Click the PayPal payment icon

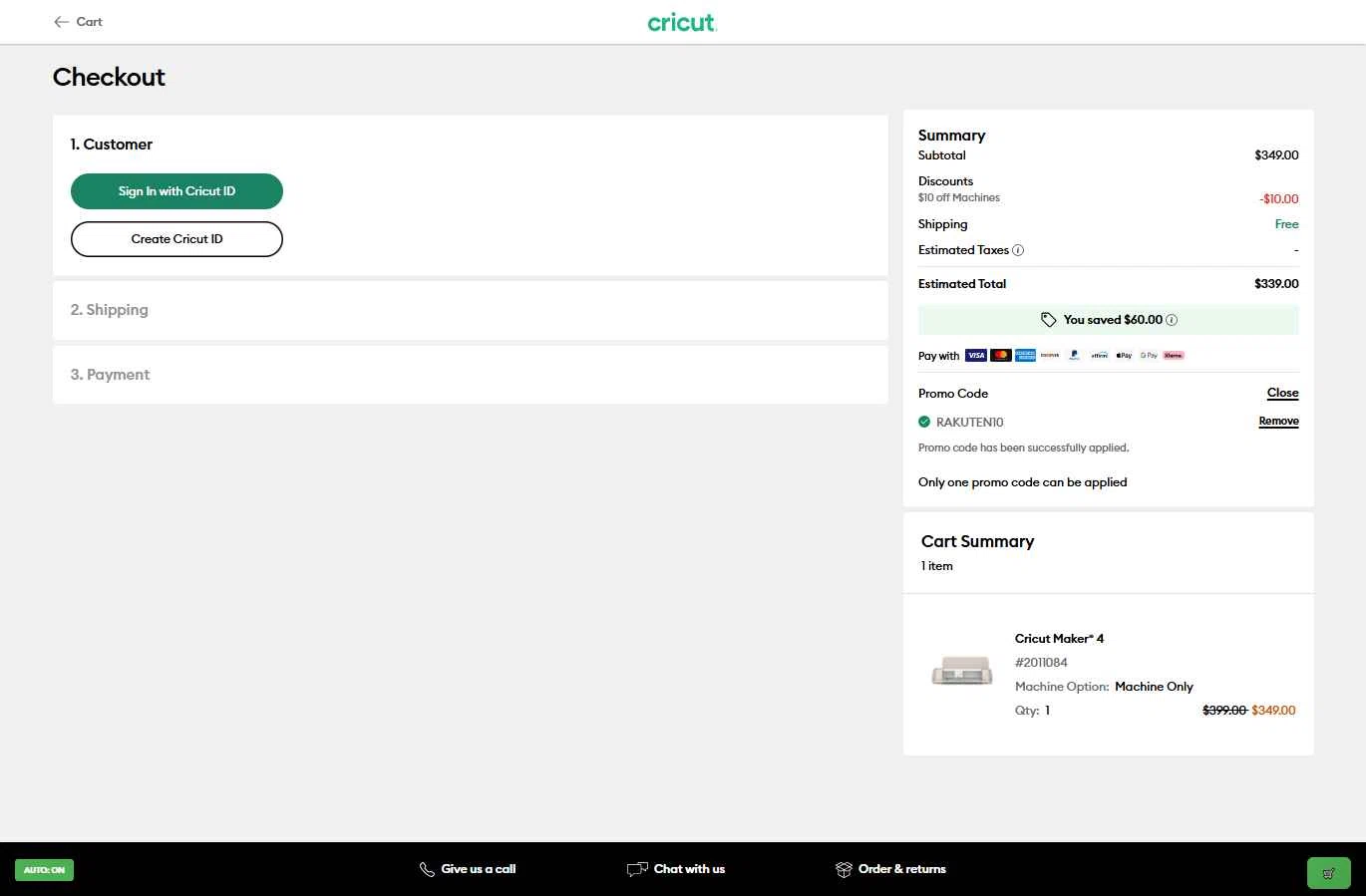(1074, 355)
